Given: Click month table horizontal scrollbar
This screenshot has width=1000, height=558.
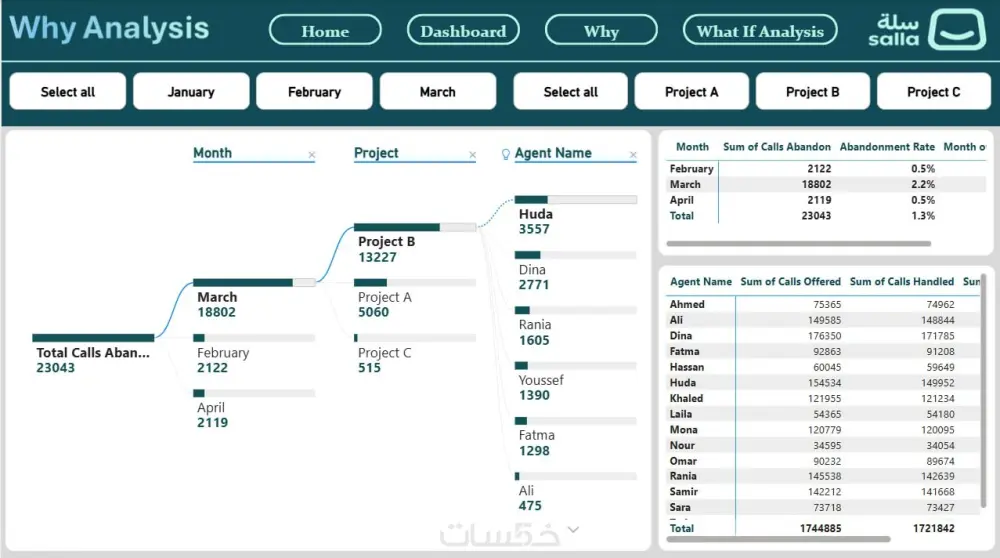Looking at the screenshot, I should [798, 244].
